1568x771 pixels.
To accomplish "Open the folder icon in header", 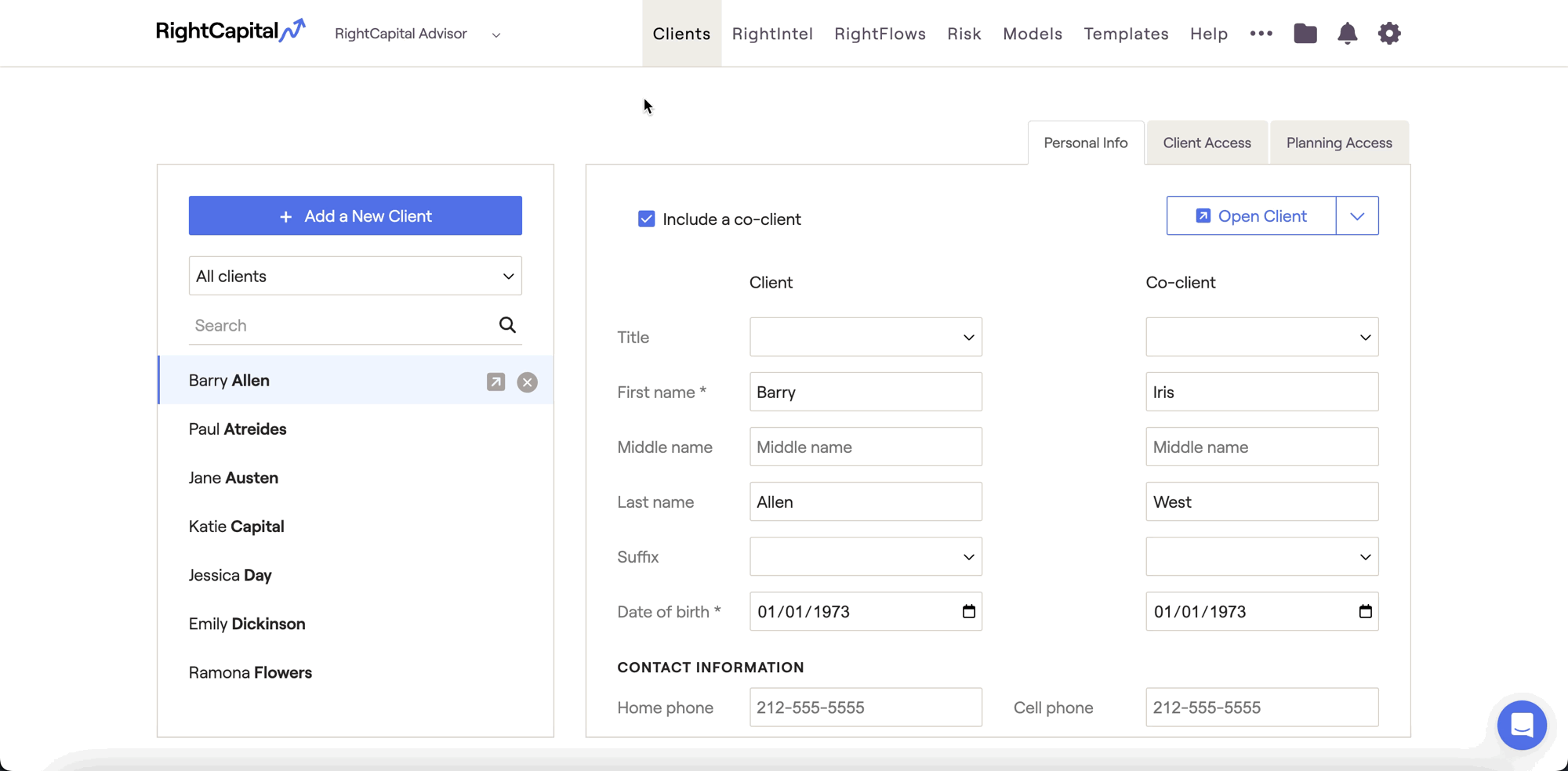I will (1305, 34).
